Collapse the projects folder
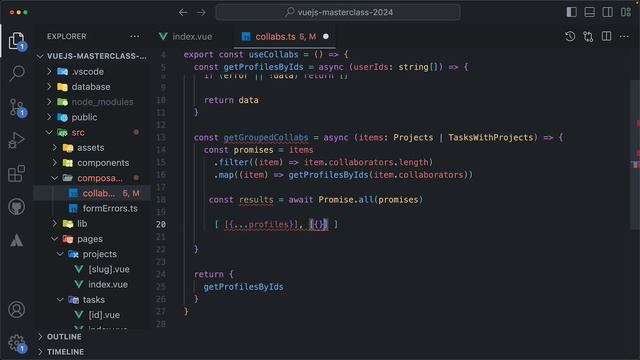The height and width of the screenshot is (360, 640). point(92,254)
